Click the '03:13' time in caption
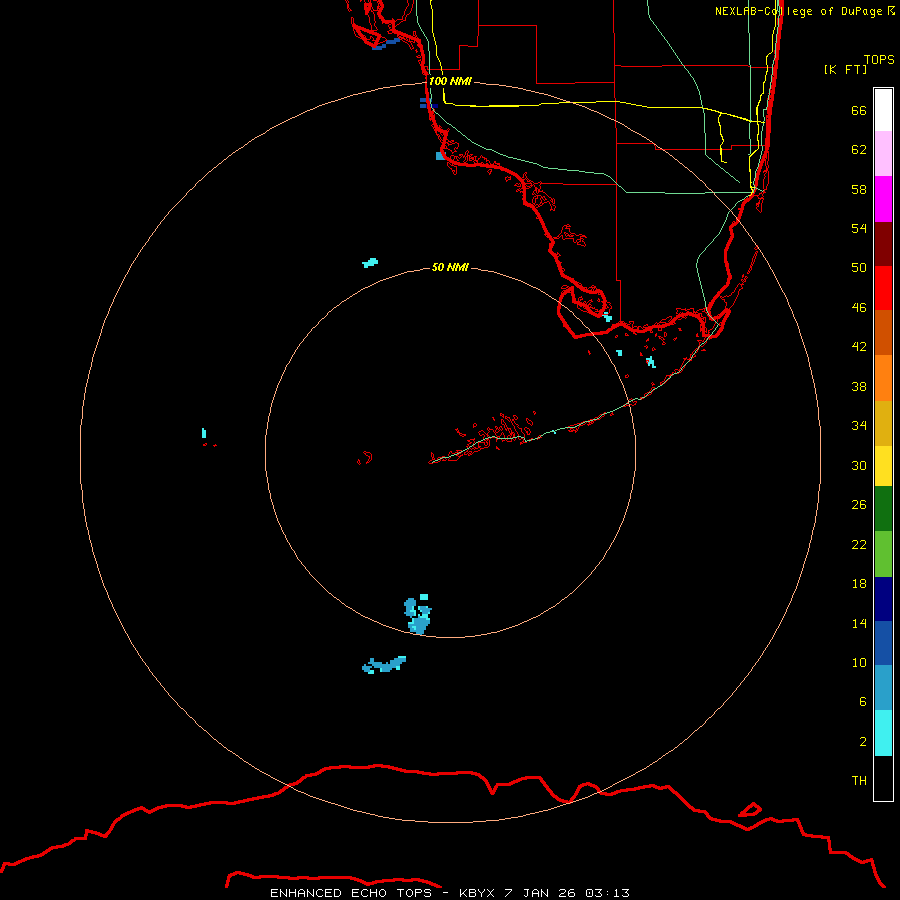Screen dimensions: 900x900 tap(607, 893)
